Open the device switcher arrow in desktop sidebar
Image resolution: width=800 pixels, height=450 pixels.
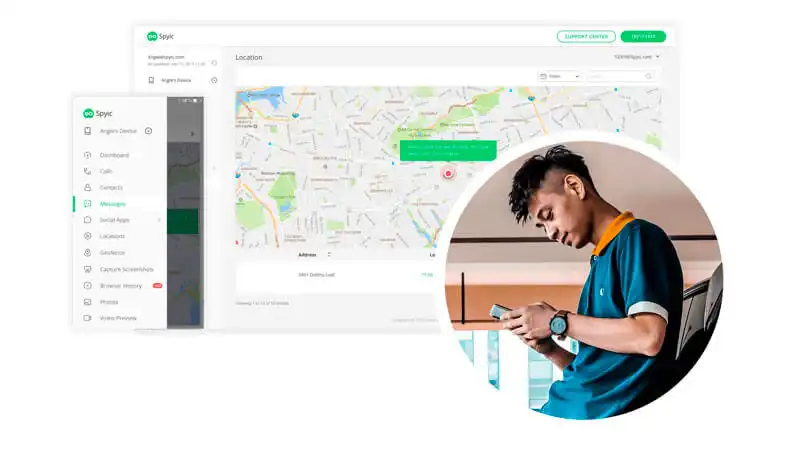(214, 80)
